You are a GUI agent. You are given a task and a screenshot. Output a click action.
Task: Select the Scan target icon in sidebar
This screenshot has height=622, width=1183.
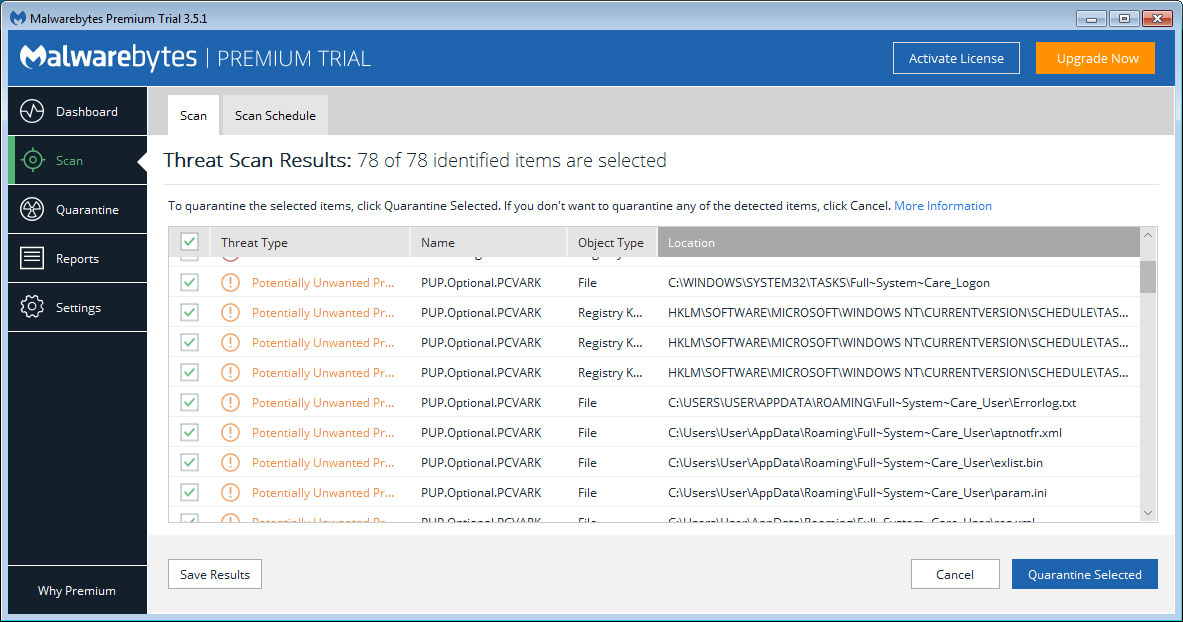click(32, 160)
